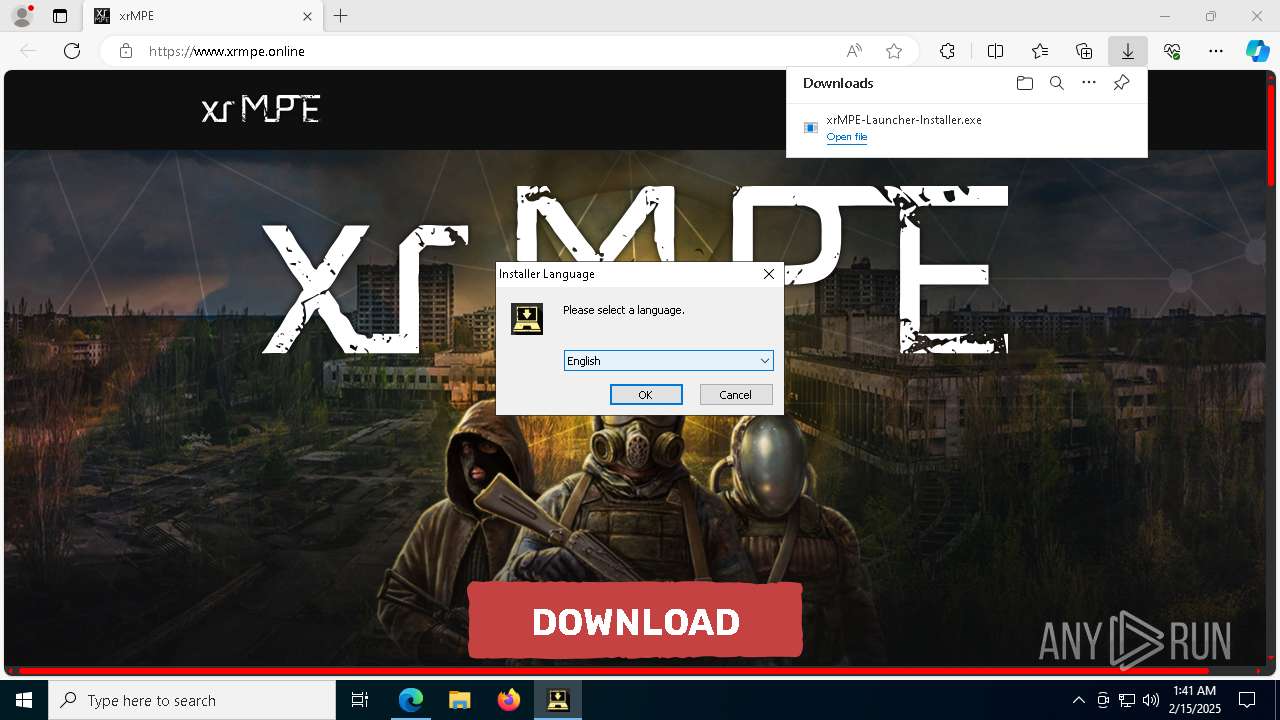
Task: Pin the Downloads panel
Action: [1121, 83]
